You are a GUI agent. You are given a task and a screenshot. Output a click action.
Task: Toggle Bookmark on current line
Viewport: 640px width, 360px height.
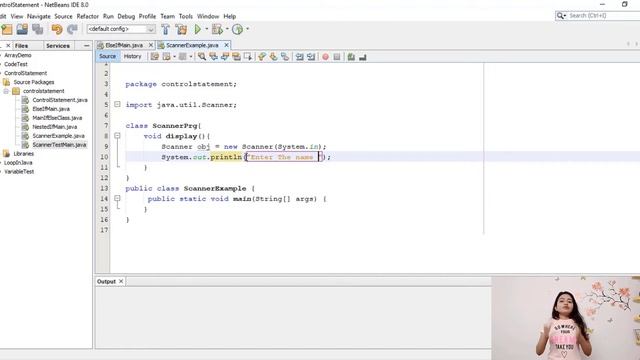pos(285,57)
